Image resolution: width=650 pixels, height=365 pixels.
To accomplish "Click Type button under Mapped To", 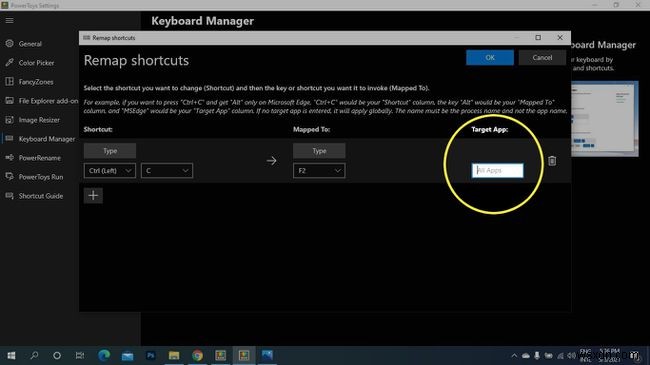I will pyautogui.click(x=319, y=151).
